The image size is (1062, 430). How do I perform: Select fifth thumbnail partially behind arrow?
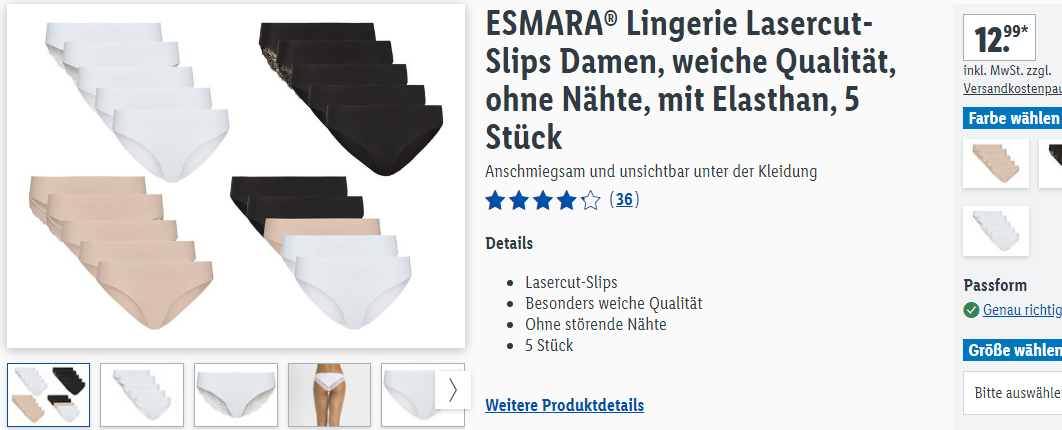[x=408, y=395]
